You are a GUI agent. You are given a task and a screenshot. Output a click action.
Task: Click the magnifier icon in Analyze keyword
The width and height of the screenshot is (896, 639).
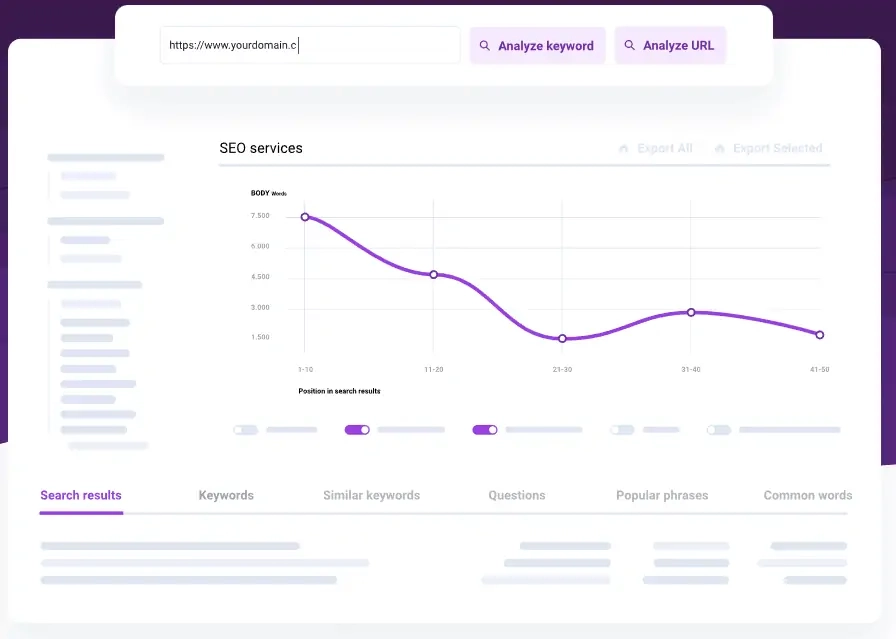485,46
